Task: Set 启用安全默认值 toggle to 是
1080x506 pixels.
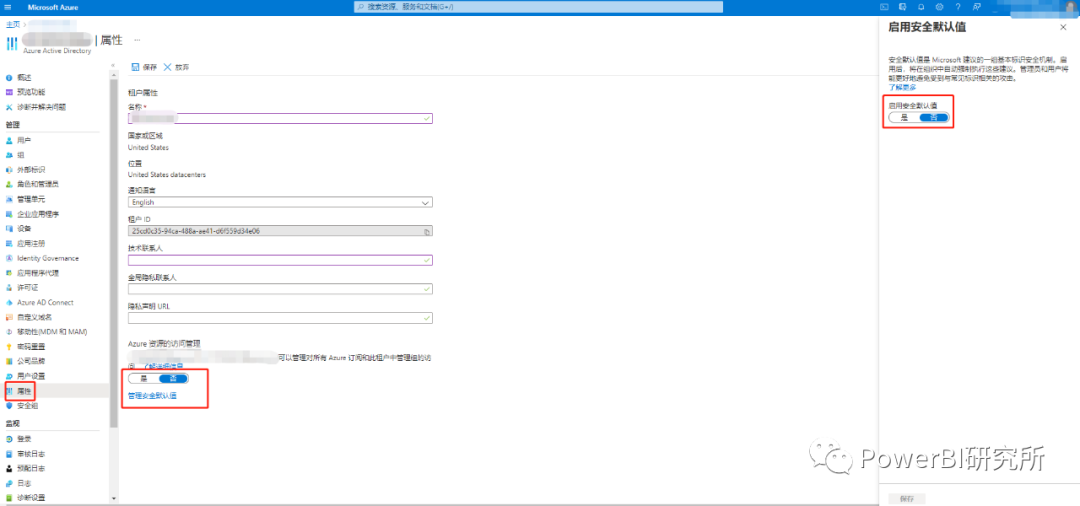Action: pyautogui.click(x=904, y=118)
